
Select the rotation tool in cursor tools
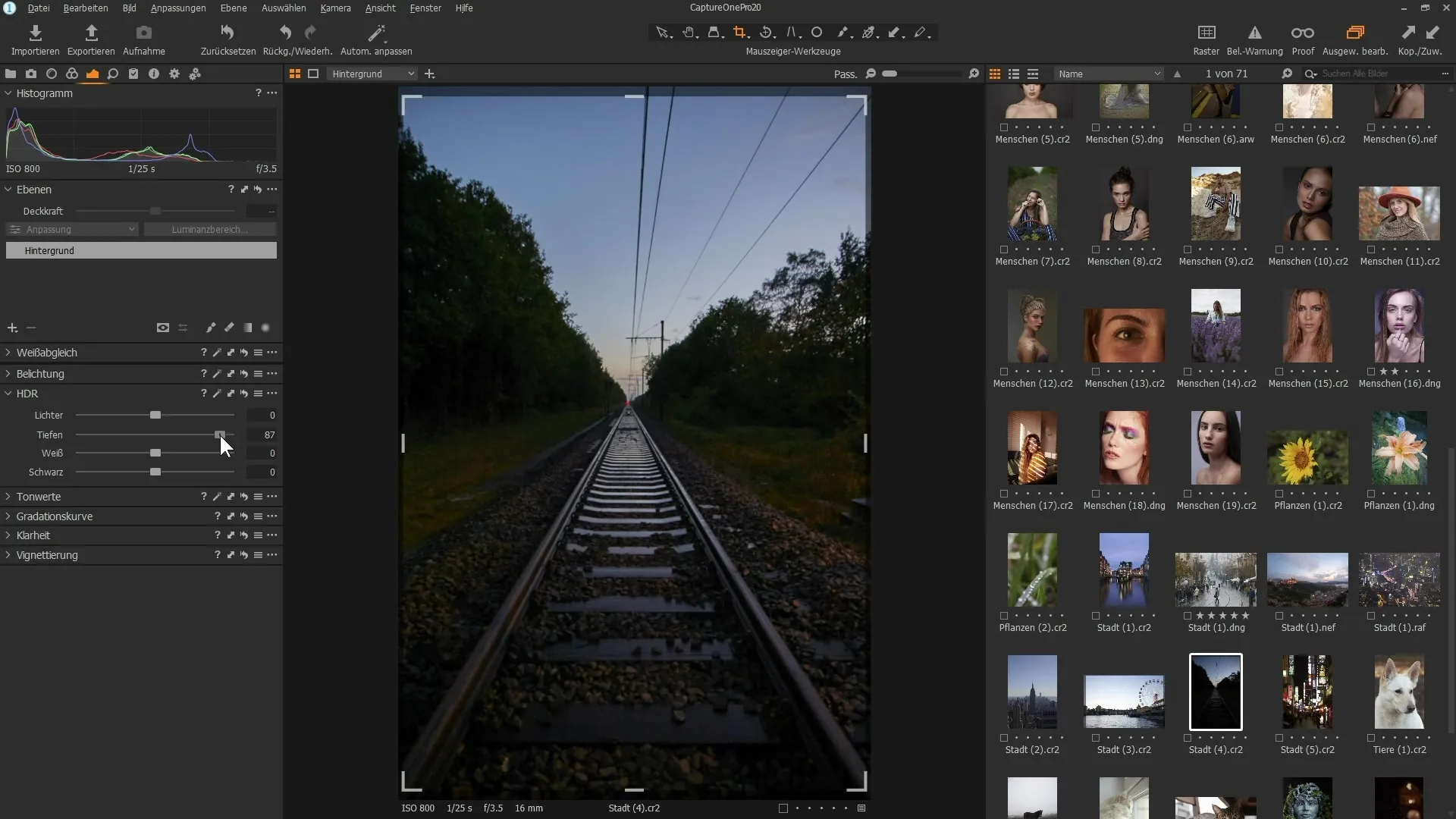click(x=766, y=33)
